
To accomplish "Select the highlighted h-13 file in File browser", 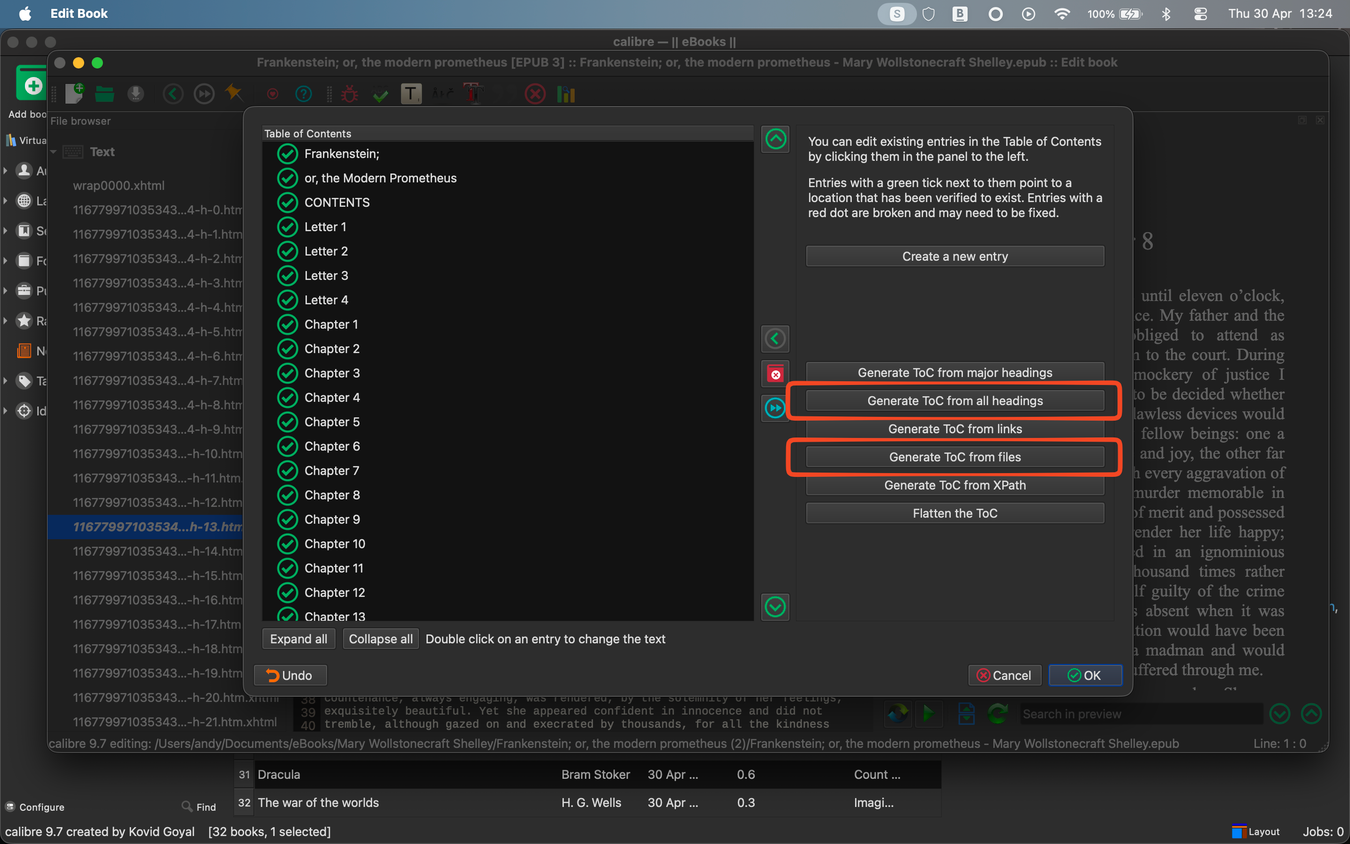I will (x=146, y=527).
